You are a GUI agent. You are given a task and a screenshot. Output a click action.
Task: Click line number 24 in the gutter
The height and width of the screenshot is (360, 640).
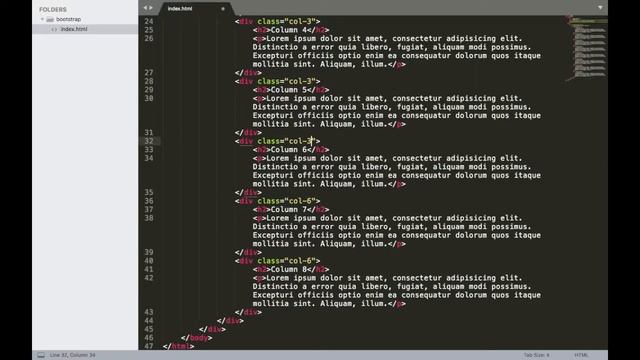[x=149, y=22]
